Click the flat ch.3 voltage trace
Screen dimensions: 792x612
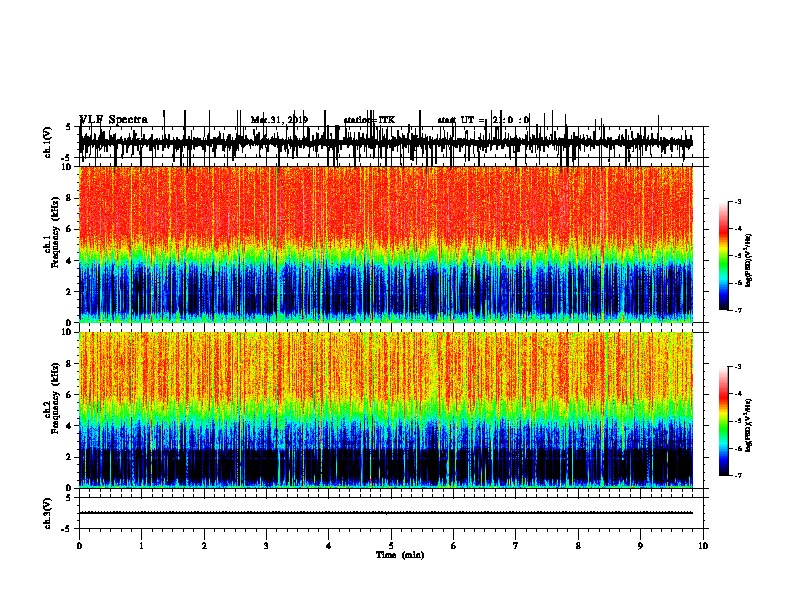tap(386, 513)
